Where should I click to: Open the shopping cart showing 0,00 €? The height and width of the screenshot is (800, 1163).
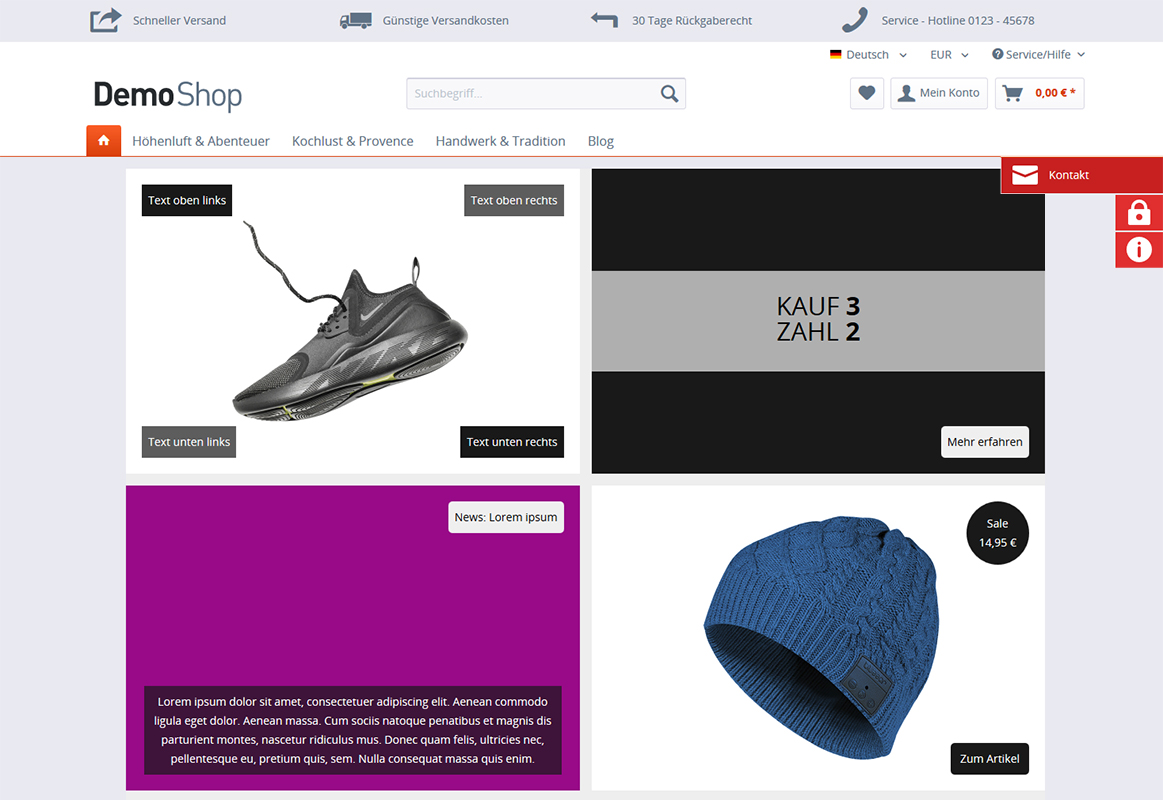click(1039, 93)
